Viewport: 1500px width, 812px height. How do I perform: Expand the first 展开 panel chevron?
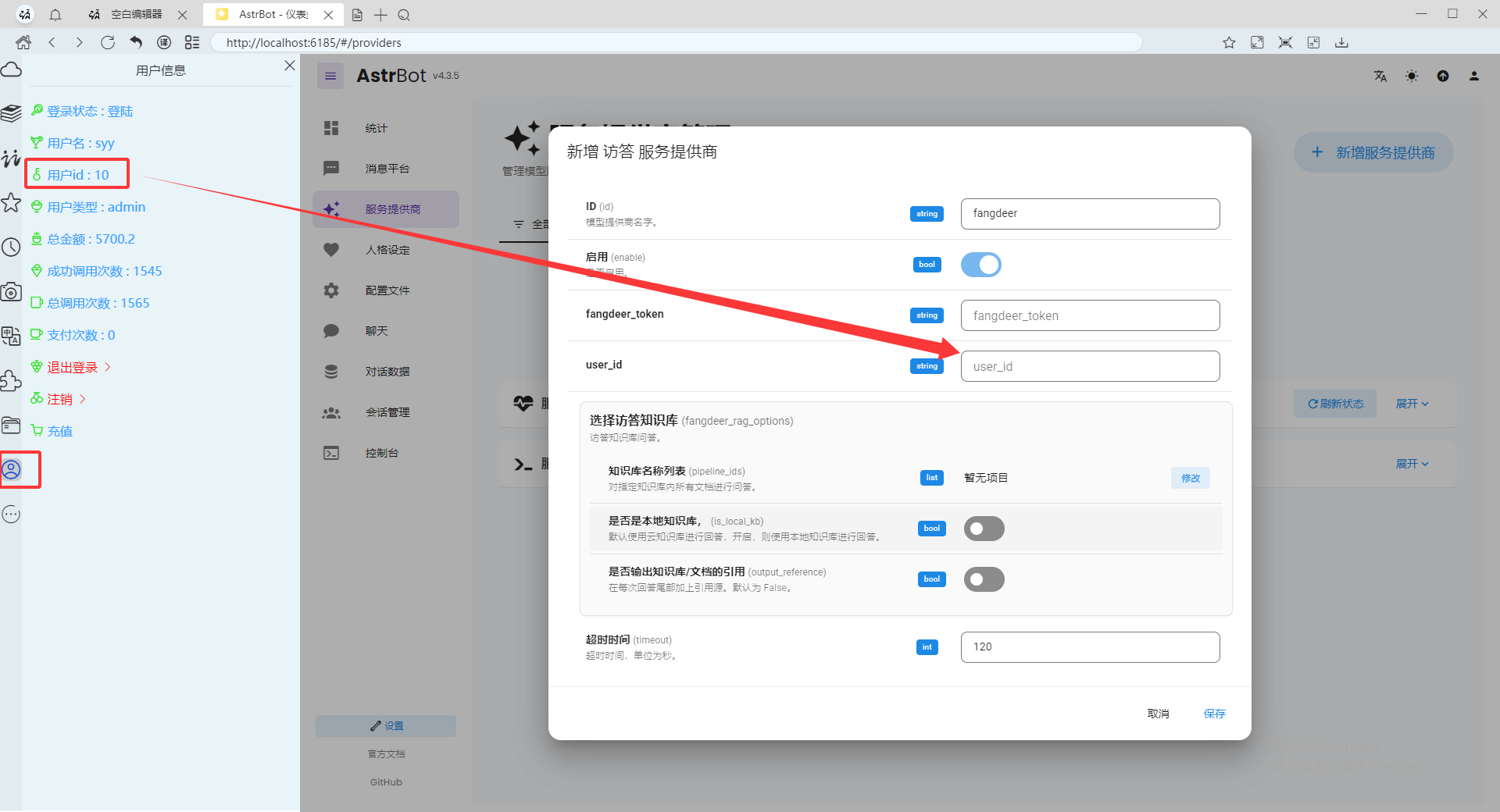click(x=1412, y=404)
